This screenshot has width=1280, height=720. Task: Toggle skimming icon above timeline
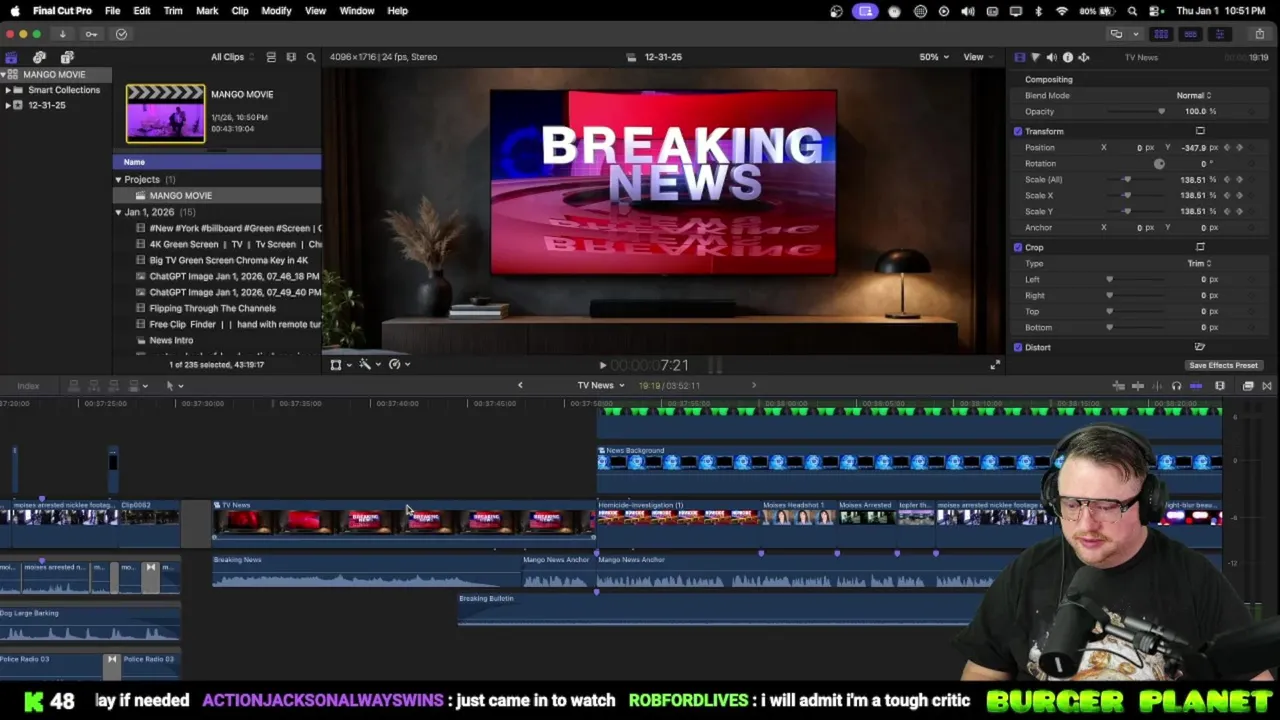point(1138,386)
